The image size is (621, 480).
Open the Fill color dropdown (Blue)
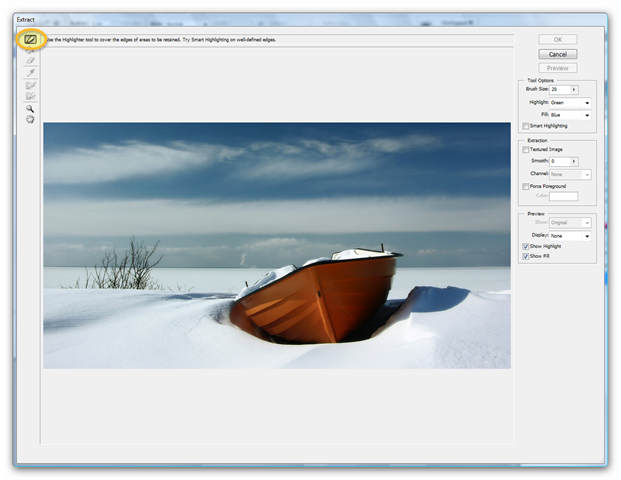point(570,115)
